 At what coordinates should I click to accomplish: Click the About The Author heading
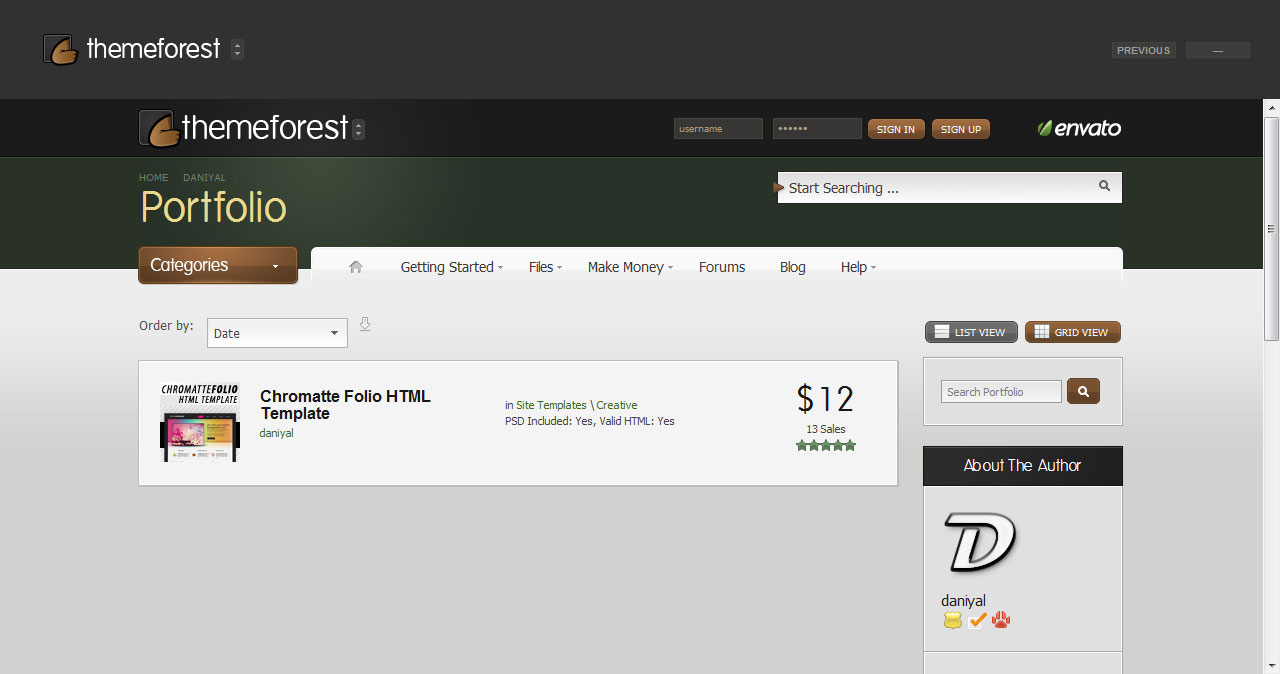1022,465
